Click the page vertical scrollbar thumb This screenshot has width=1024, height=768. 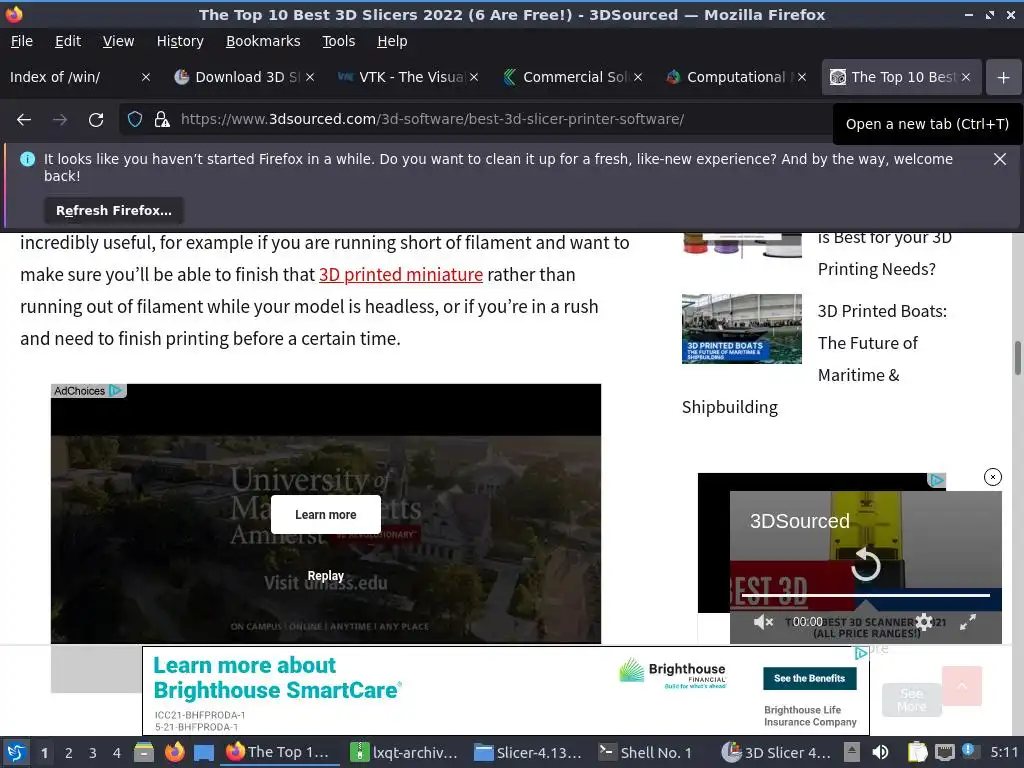tap(1017, 358)
